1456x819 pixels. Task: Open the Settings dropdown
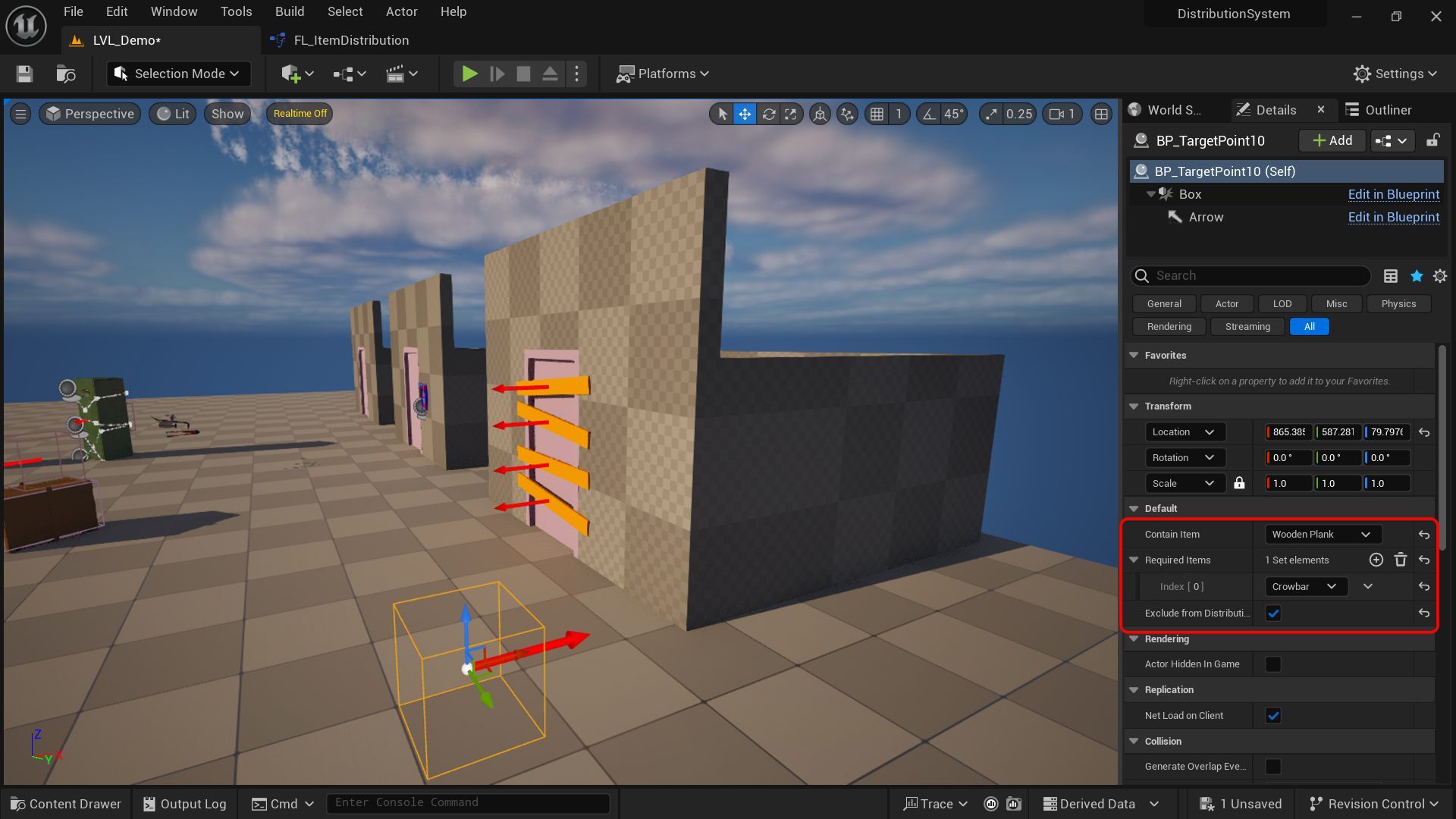point(1395,74)
